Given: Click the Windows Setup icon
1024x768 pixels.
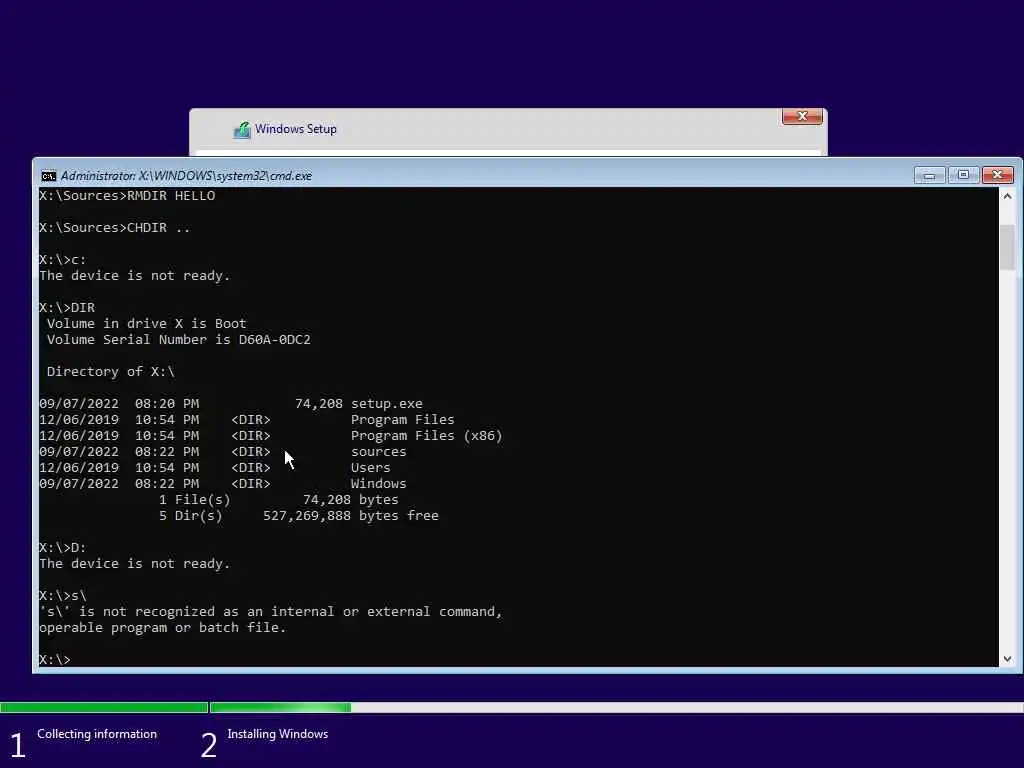Looking at the screenshot, I should click(242, 130).
